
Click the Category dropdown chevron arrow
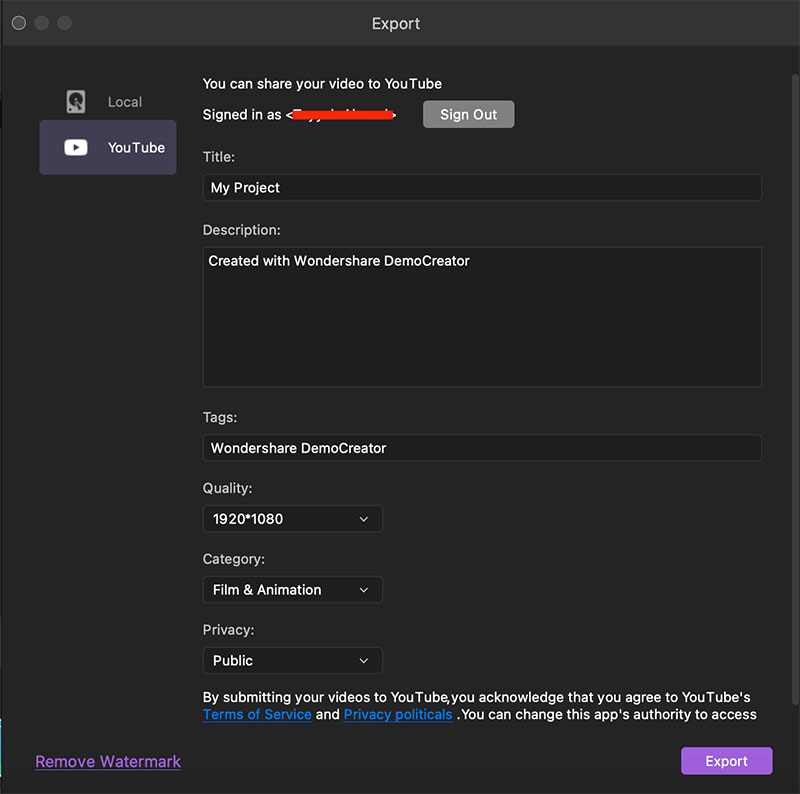364,590
